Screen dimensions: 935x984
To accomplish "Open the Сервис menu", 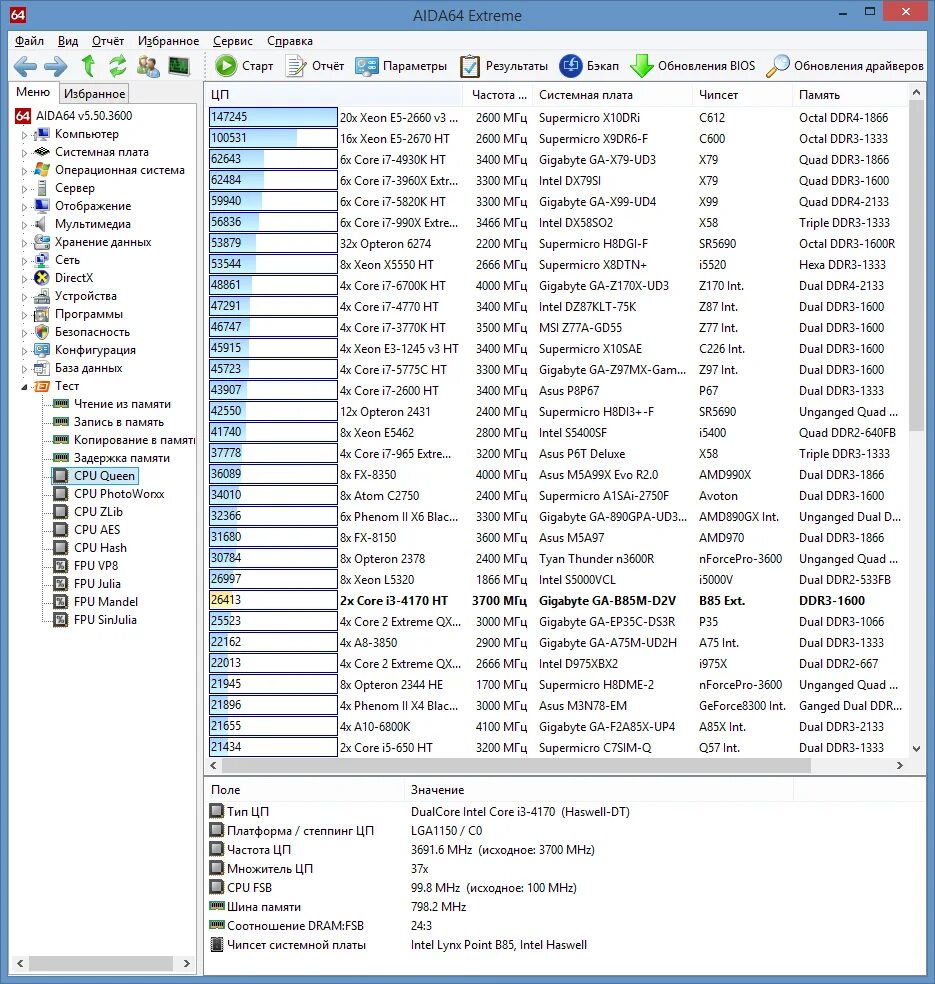I will (233, 41).
